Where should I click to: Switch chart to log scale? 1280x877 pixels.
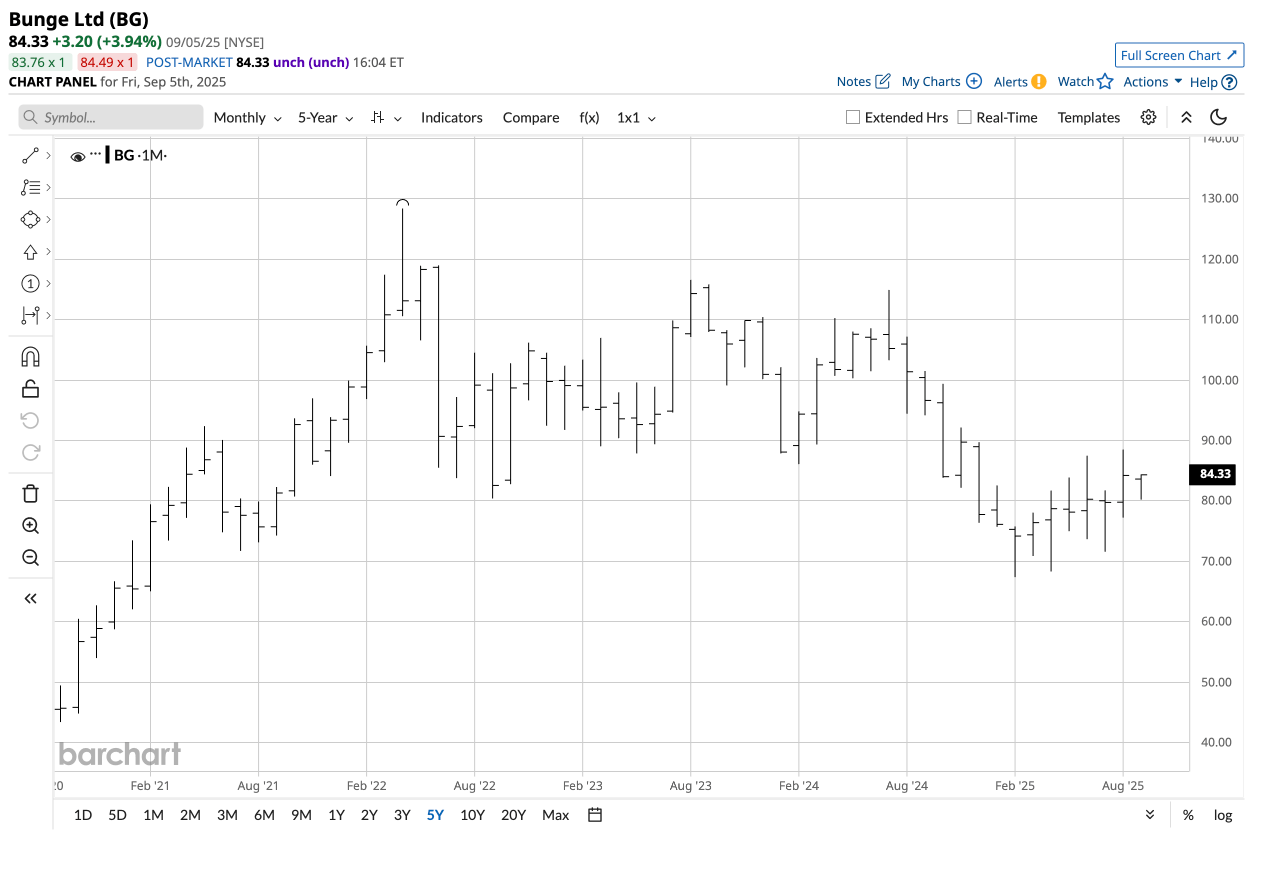tap(1223, 815)
